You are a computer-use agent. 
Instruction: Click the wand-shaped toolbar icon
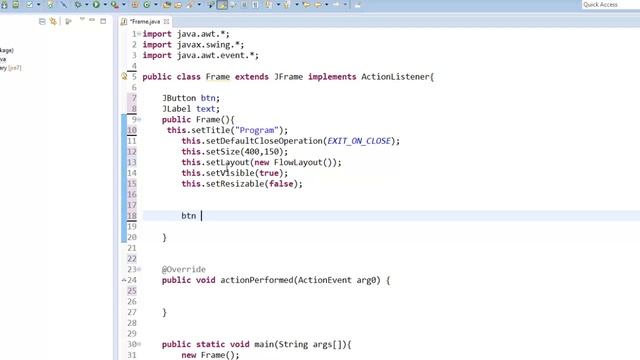click(x=63, y=4)
